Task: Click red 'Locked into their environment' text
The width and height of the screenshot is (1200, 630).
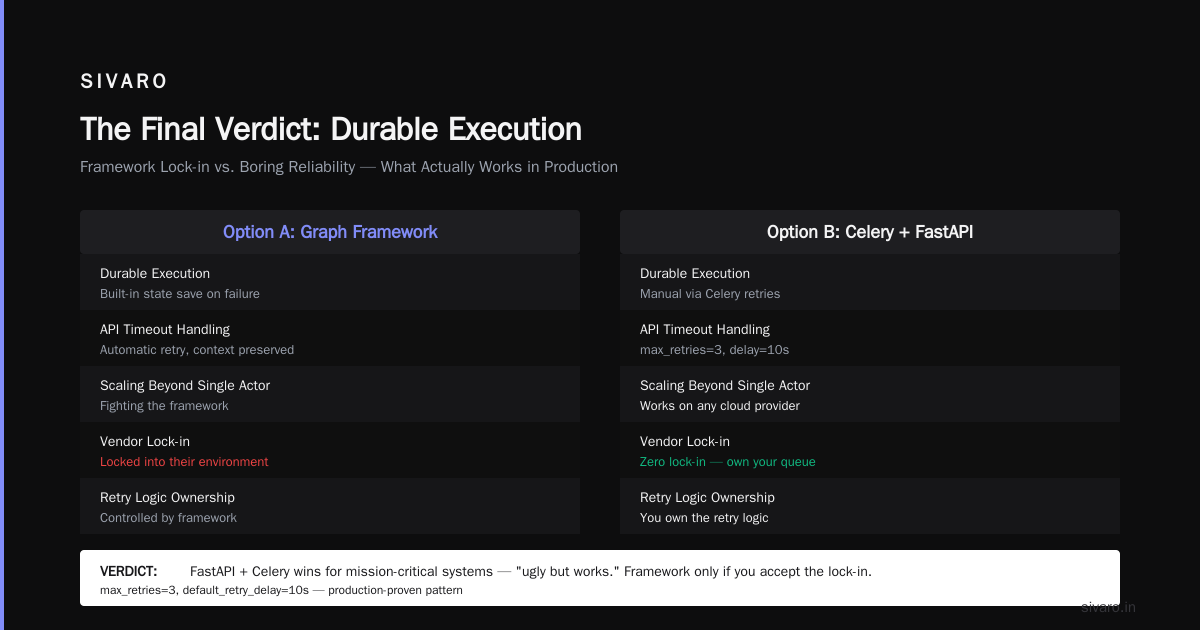Action: tap(184, 462)
